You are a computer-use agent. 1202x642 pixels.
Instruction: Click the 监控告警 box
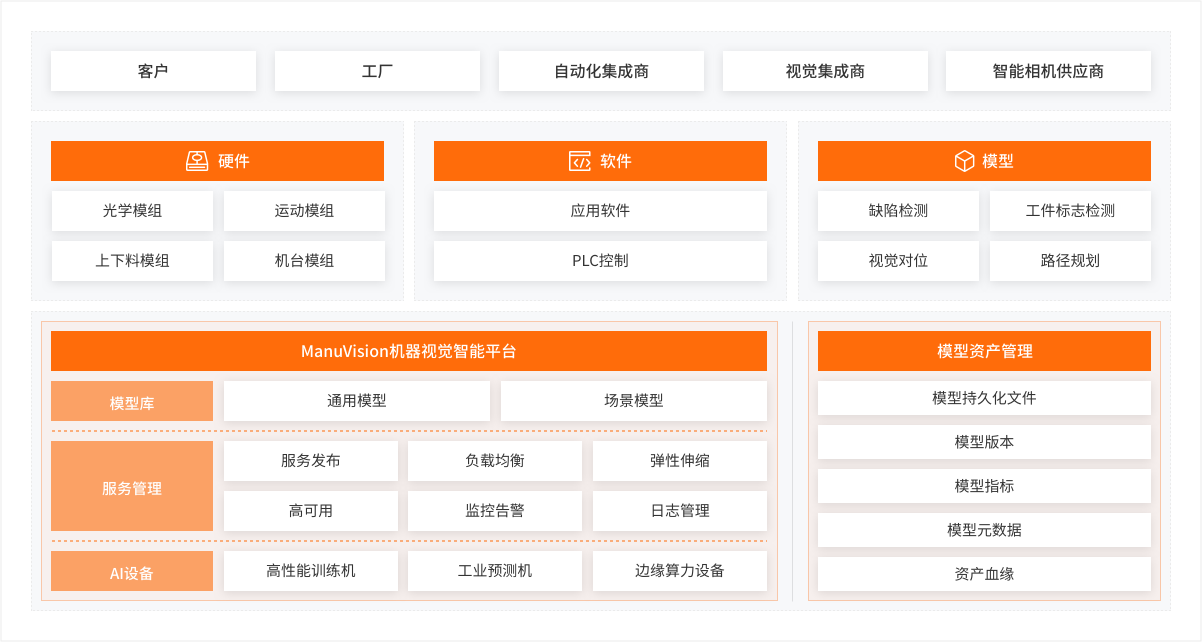tap(495, 511)
